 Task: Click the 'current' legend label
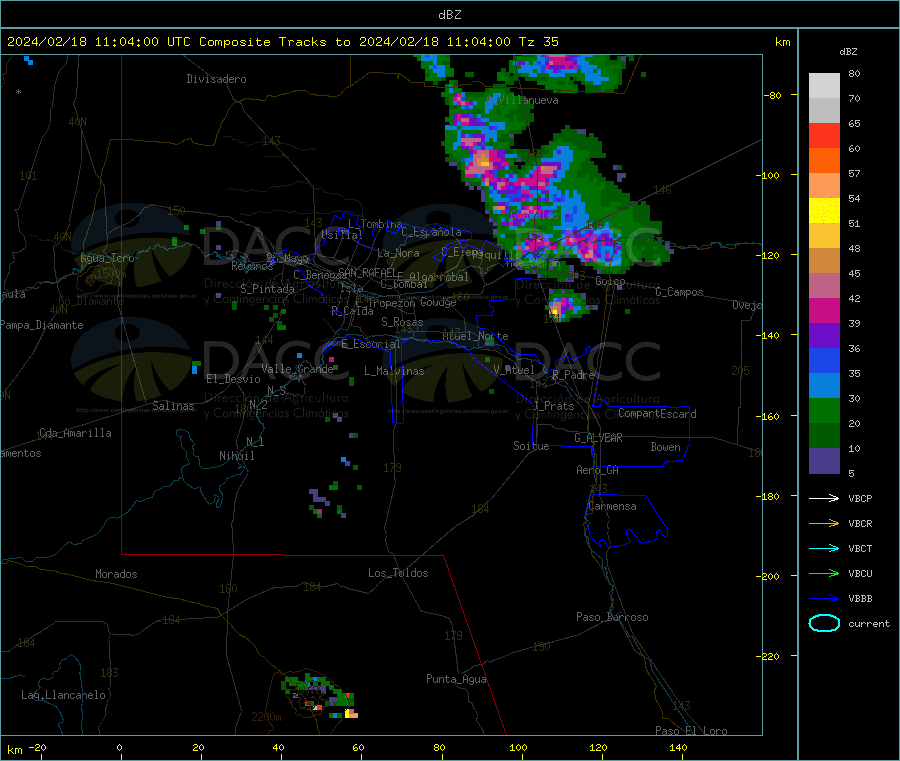click(868, 623)
